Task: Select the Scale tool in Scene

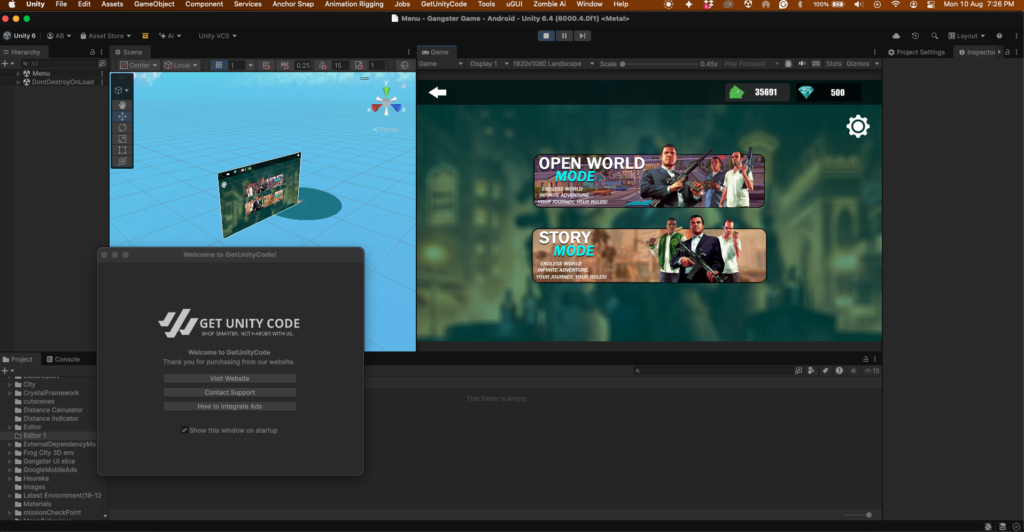Action: tap(122, 139)
